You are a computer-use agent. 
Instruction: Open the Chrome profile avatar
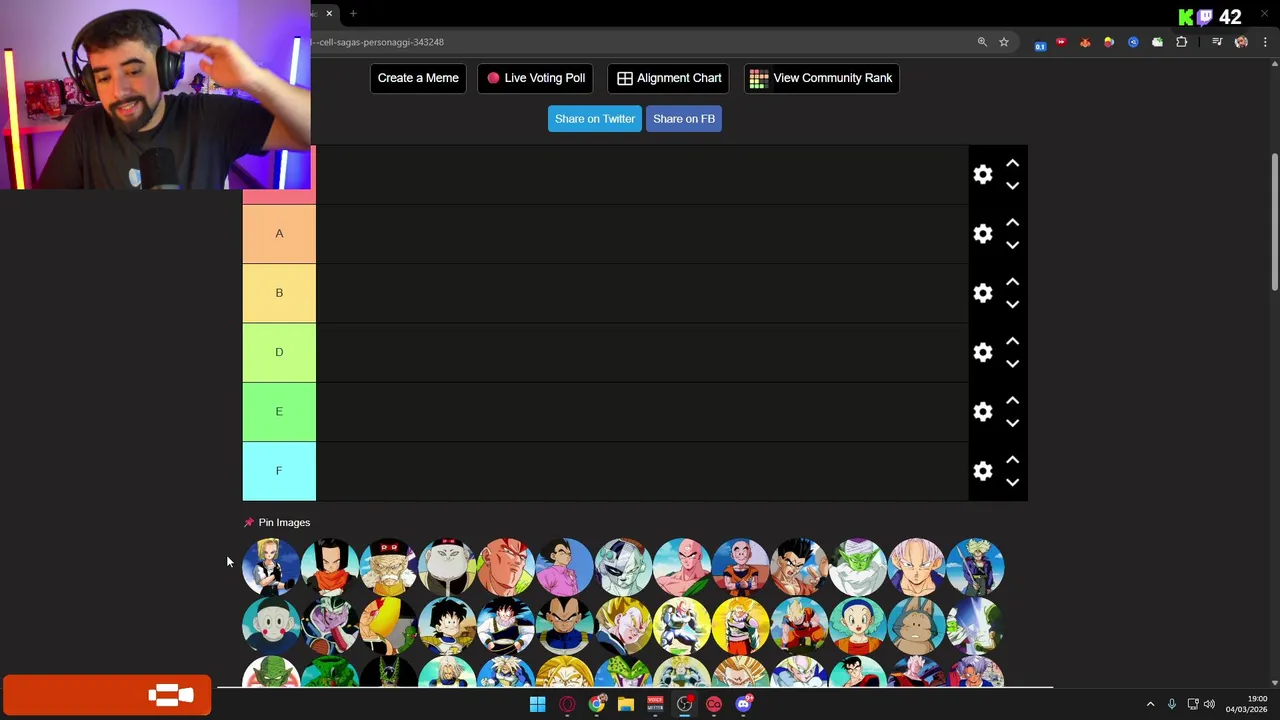[1241, 42]
